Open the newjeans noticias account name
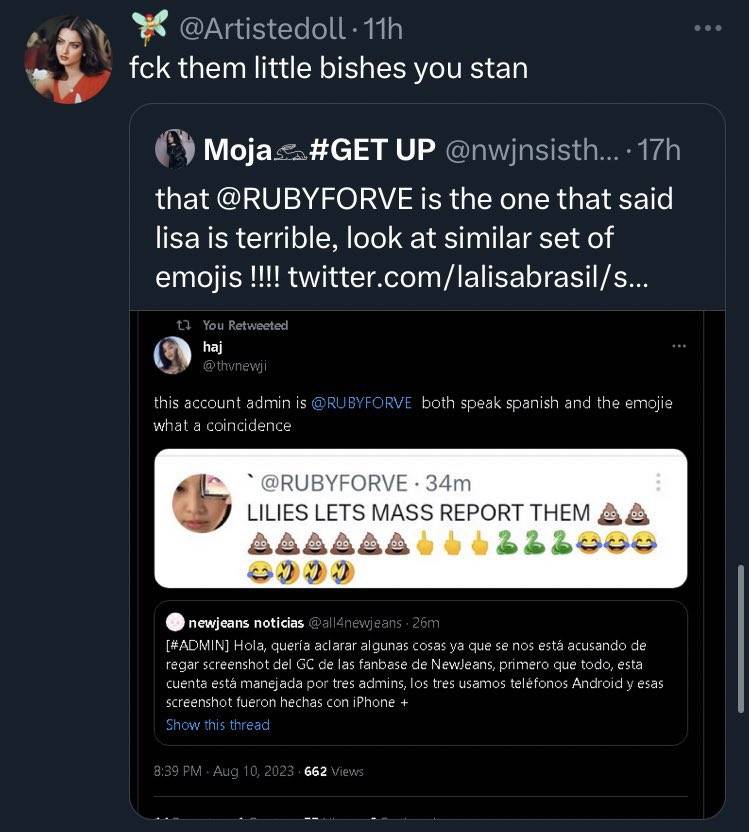The image size is (749, 832). (246, 622)
